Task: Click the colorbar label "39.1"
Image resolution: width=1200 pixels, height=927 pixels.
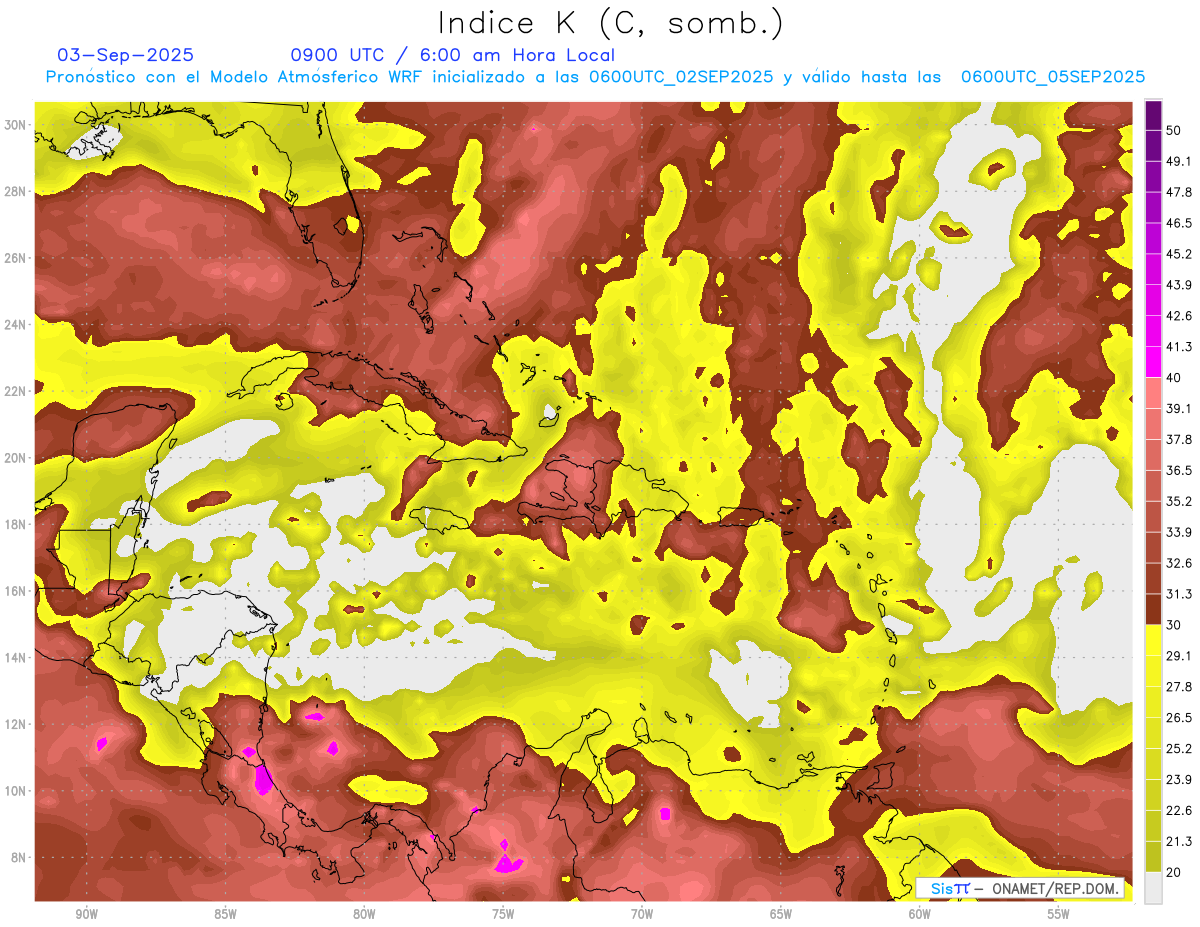Action: click(x=1179, y=409)
